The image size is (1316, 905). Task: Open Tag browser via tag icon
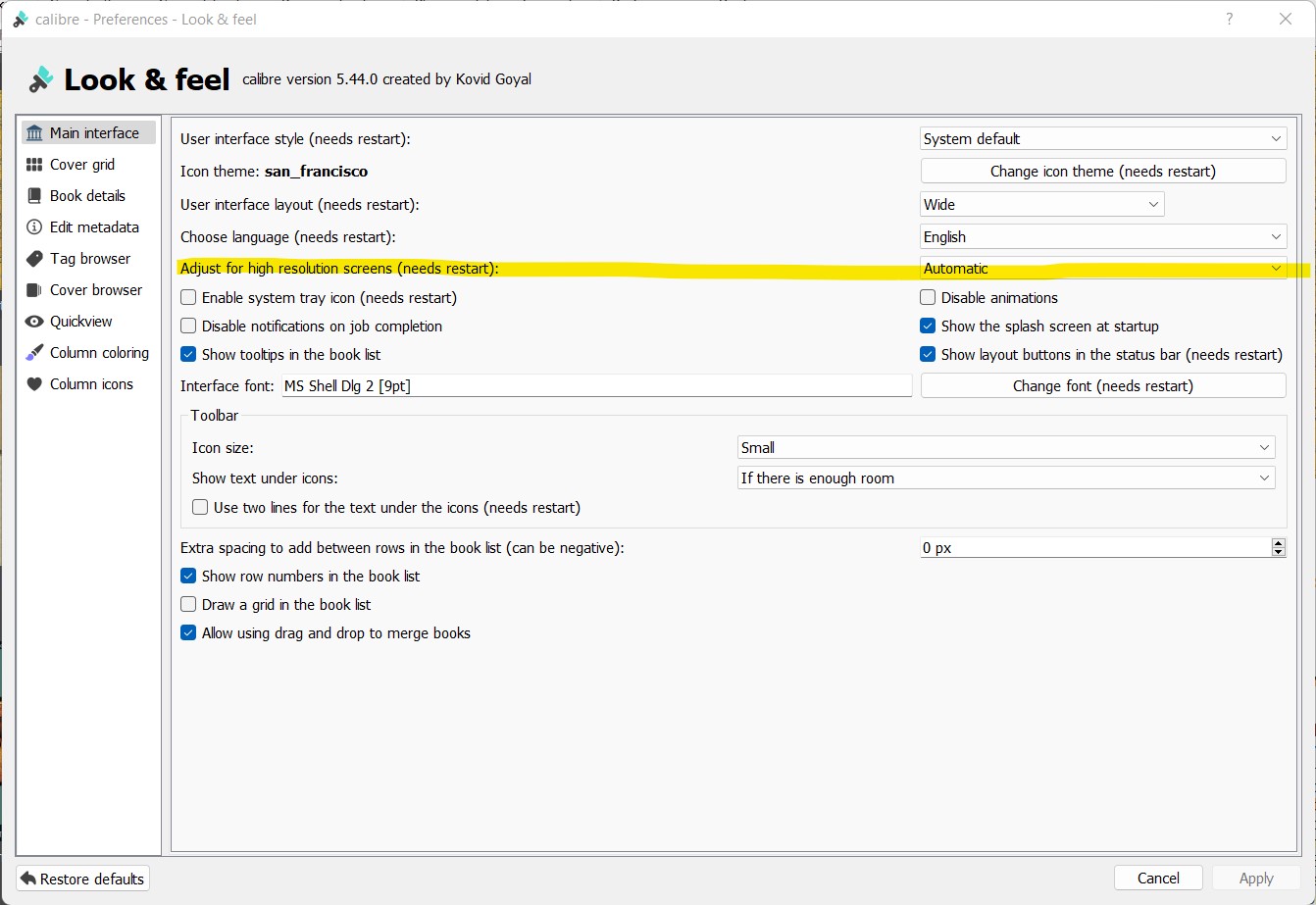[35, 259]
